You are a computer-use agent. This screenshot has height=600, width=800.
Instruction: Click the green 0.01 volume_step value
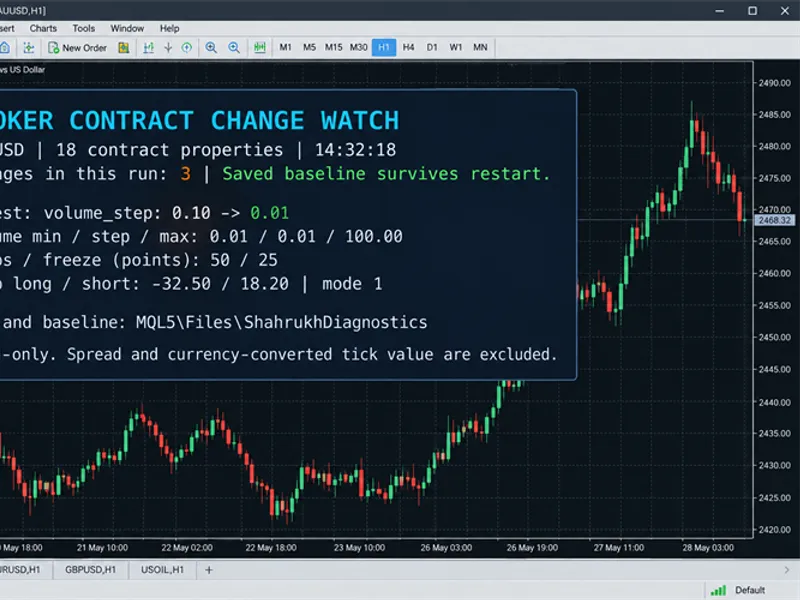269,213
